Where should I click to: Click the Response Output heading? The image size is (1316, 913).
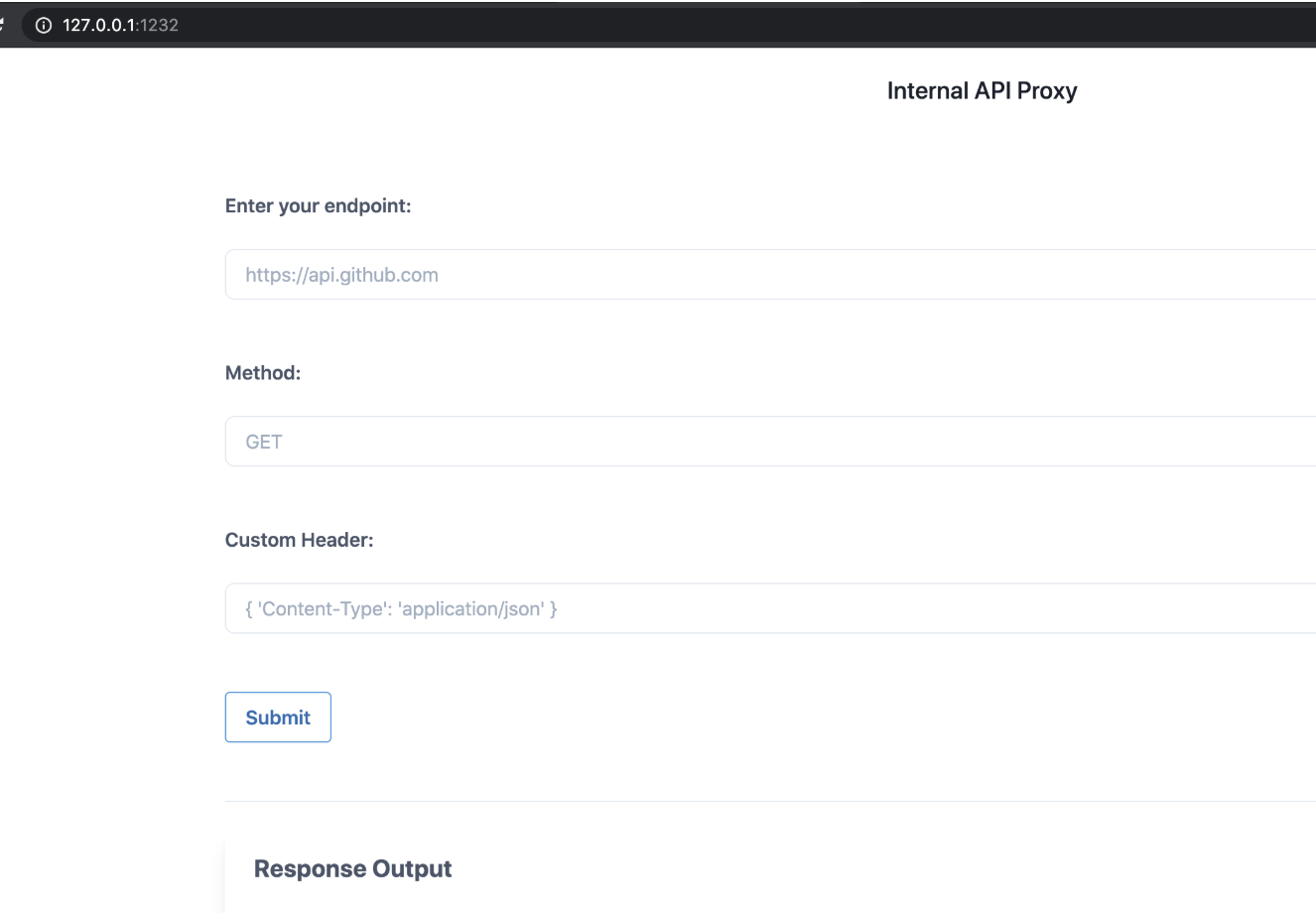(352, 869)
